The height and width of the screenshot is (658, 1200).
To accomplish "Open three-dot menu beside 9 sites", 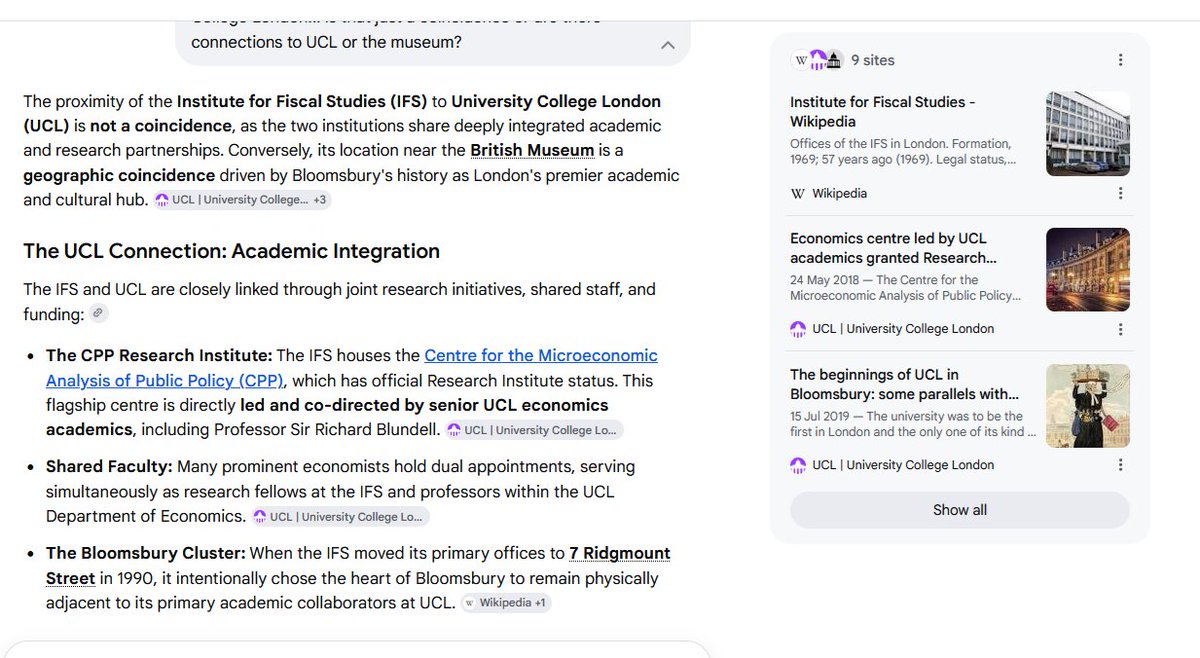I will (x=1120, y=60).
